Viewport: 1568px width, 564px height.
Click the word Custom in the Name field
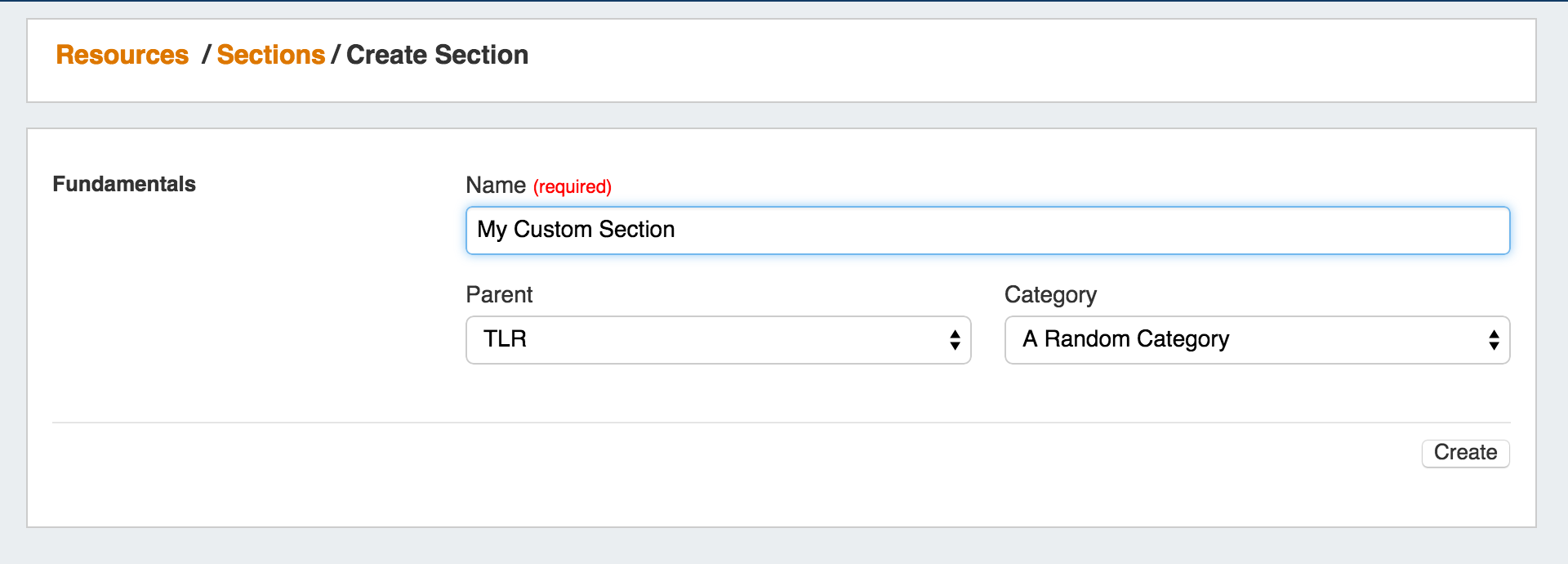point(552,230)
